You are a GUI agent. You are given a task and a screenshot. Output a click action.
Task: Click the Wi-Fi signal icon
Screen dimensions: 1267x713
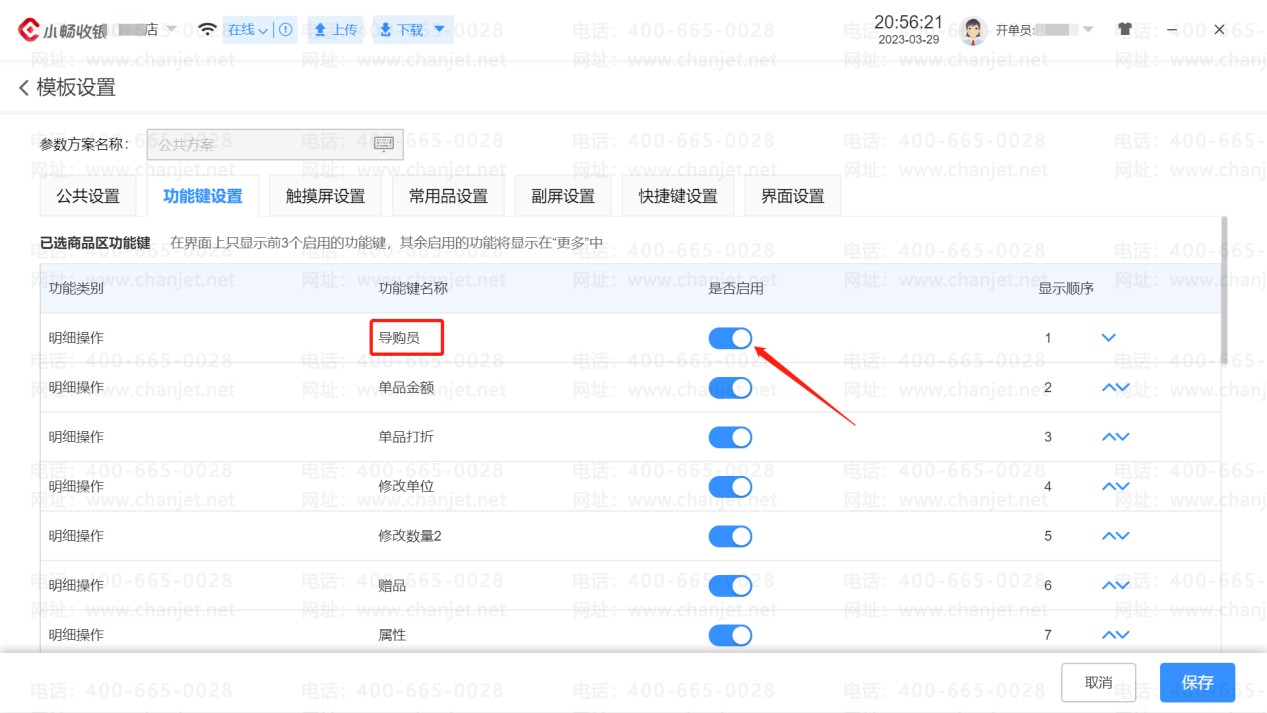[x=207, y=29]
